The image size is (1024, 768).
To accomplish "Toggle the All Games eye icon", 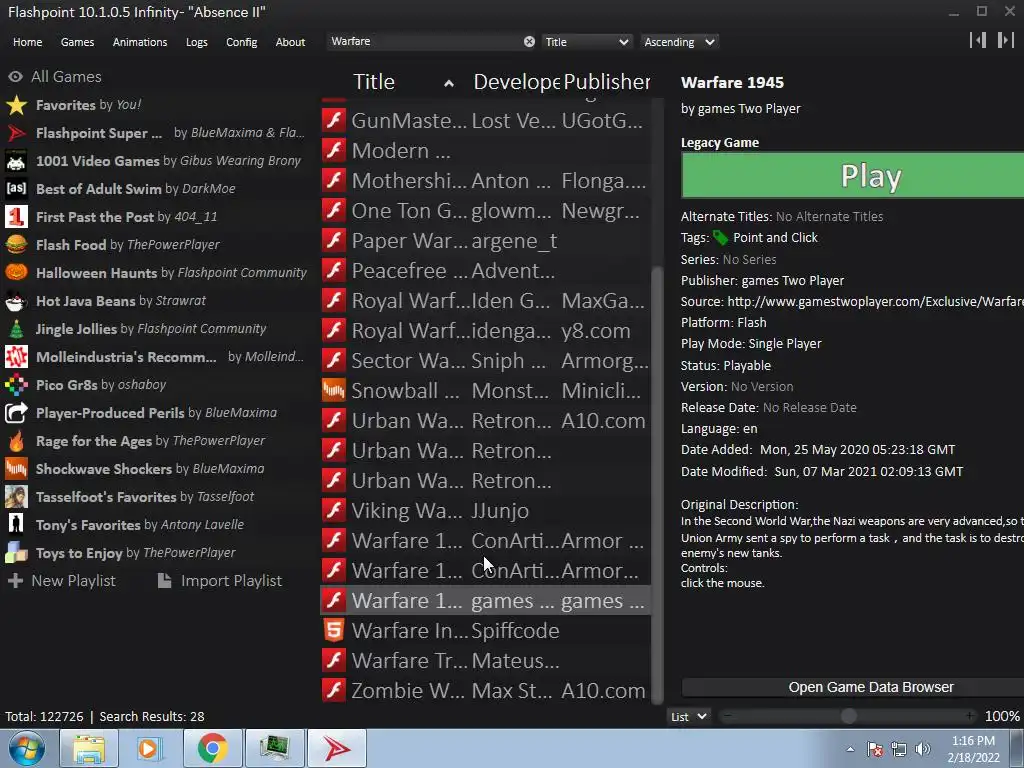I will pyautogui.click(x=16, y=76).
